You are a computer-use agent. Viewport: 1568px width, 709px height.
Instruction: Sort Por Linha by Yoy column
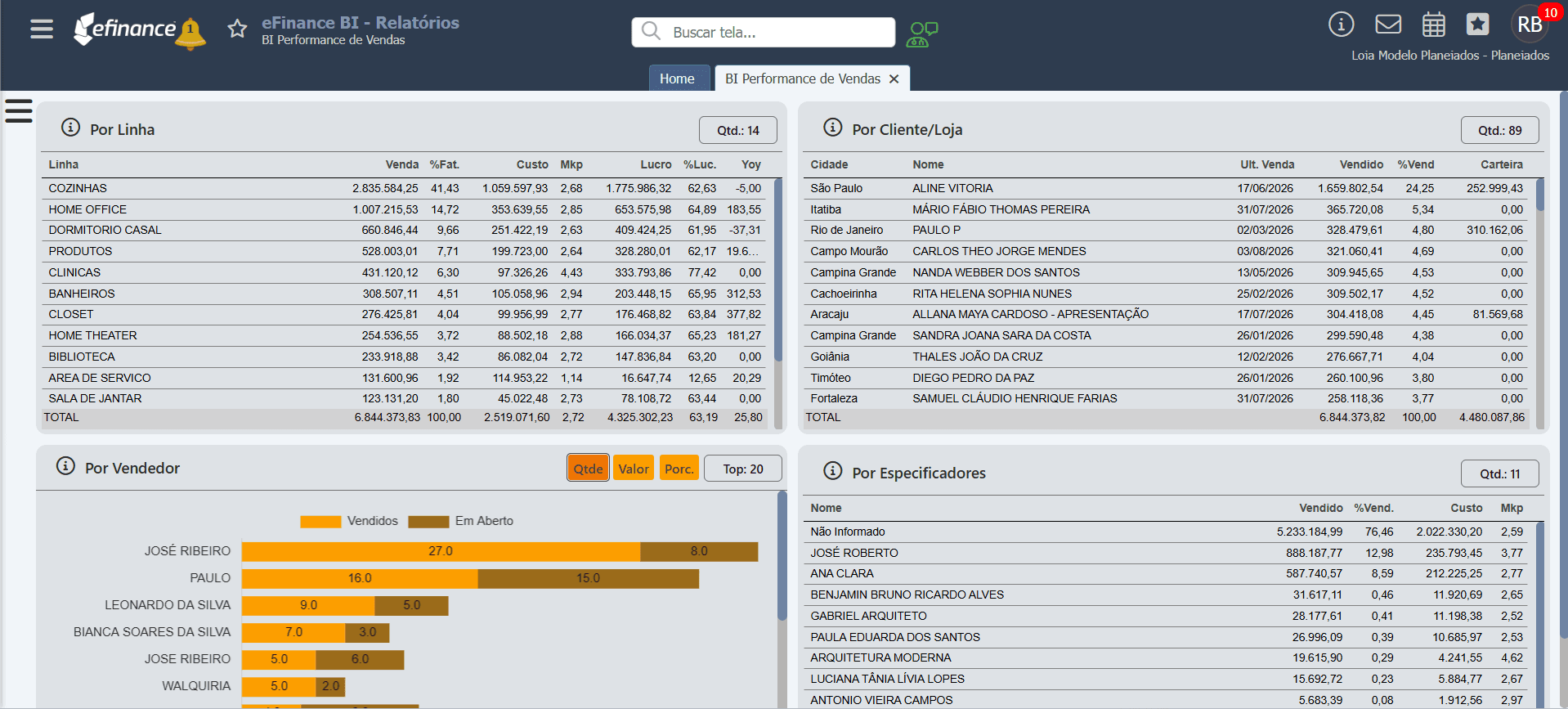tap(751, 164)
